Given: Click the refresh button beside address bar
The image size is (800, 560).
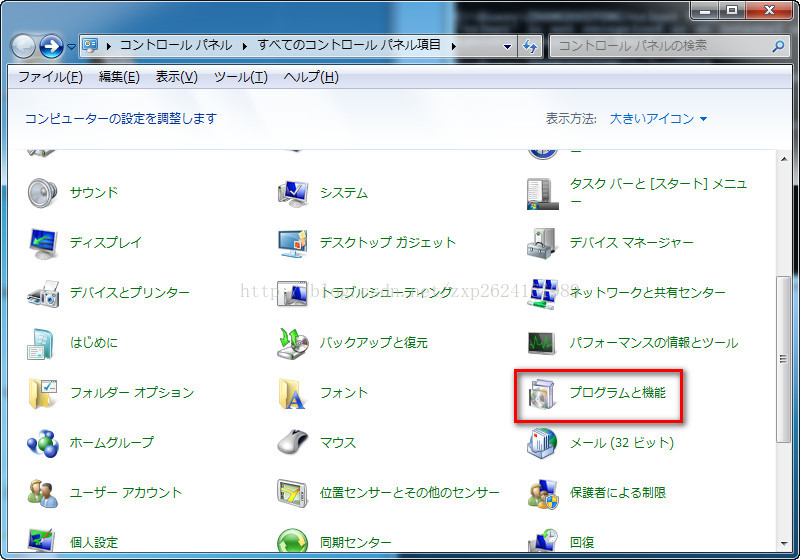Looking at the screenshot, I should 531,46.
